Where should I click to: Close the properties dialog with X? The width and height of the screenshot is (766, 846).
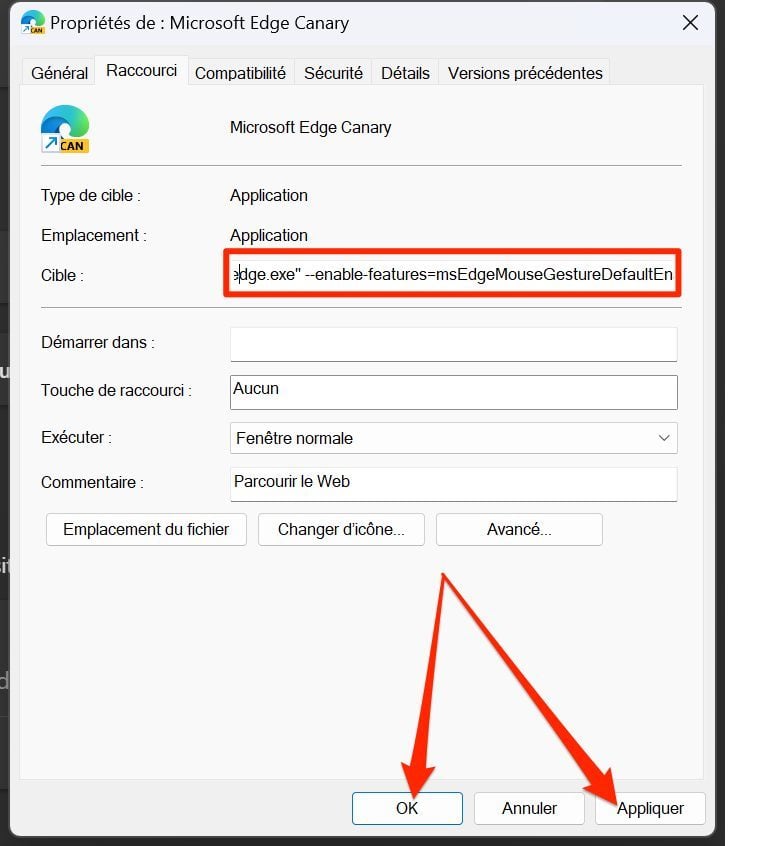[x=690, y=23]
